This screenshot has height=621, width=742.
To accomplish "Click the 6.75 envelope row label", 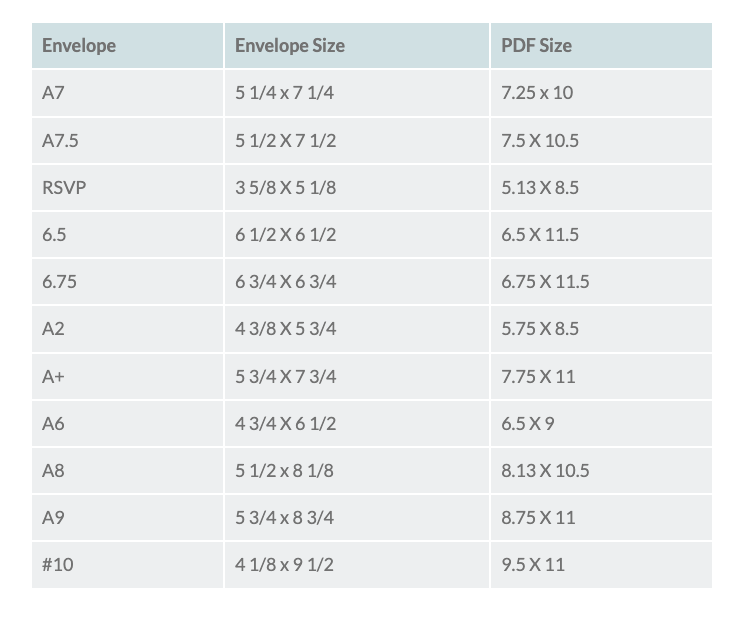I will (x=60, y=282).
